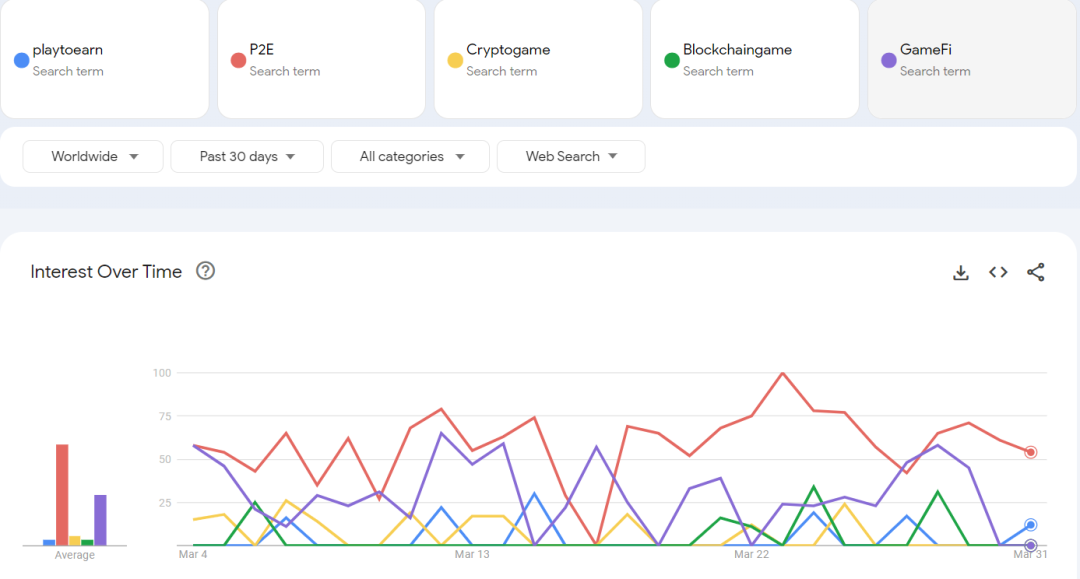1080x579 pixels.
Task: Expand the Past 30 days dropdown
Action: 247,156
